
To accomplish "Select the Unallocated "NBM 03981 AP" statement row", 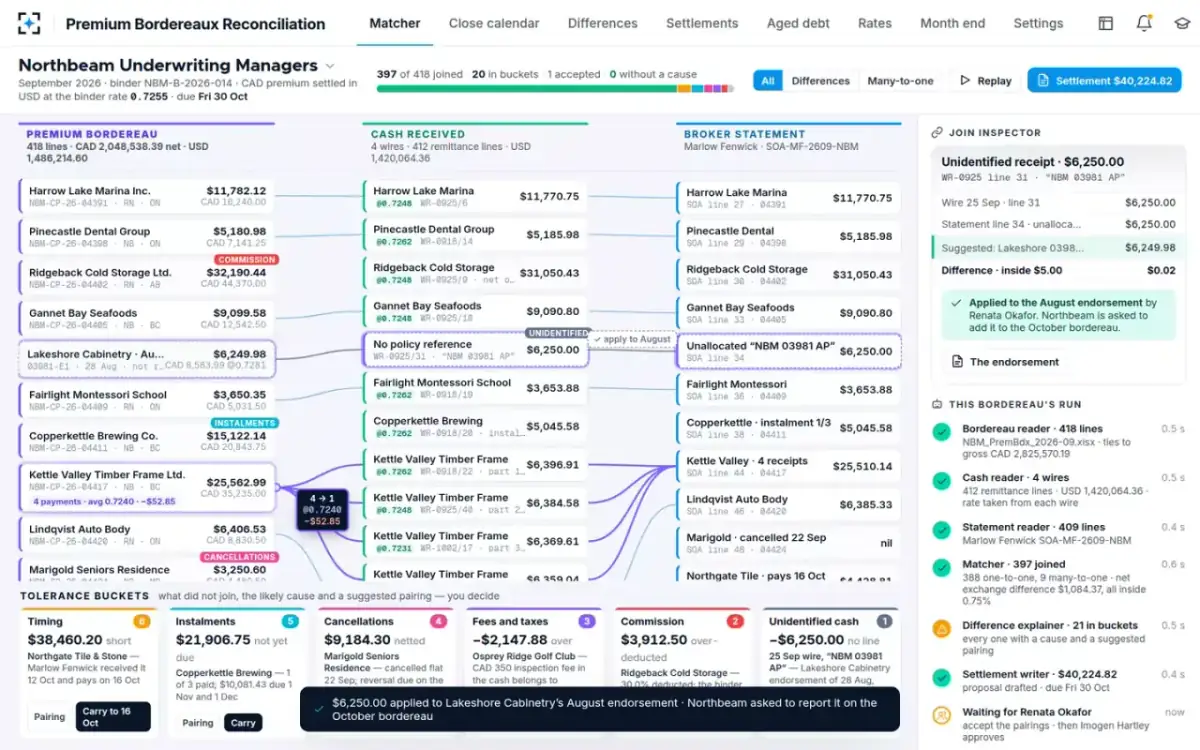I will tap(789, 351).
